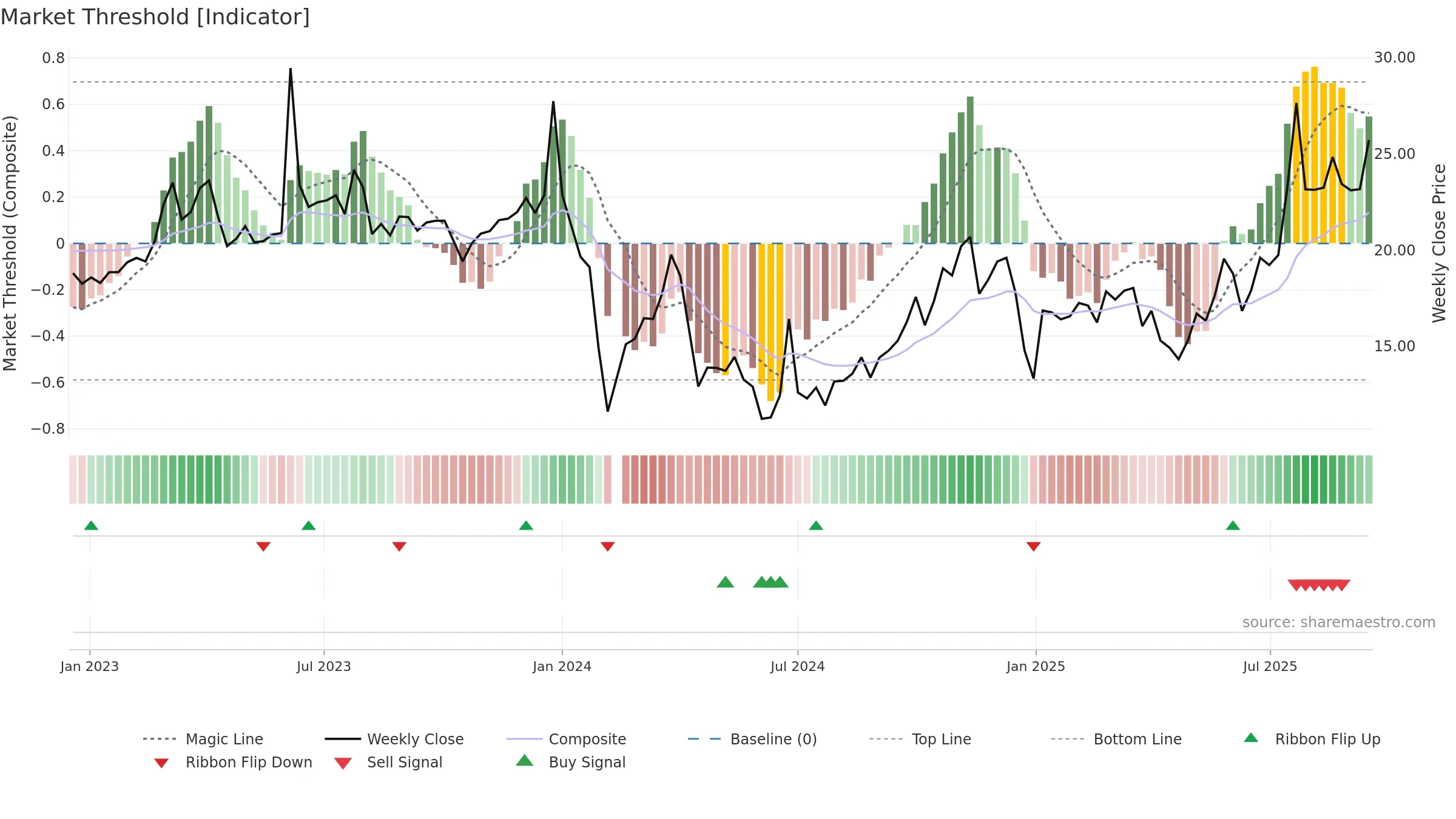
Task: Toggle the Magic Line legend entry
Action: [203, 739]
